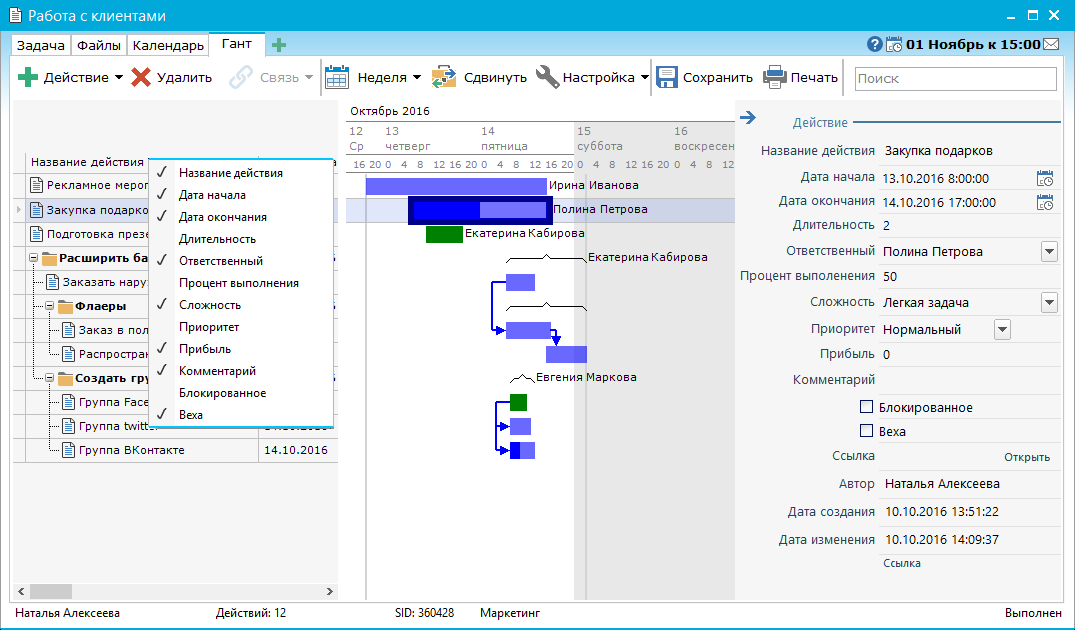Click green bar of Екатерина Кабирова

click(x=444, y=234)
